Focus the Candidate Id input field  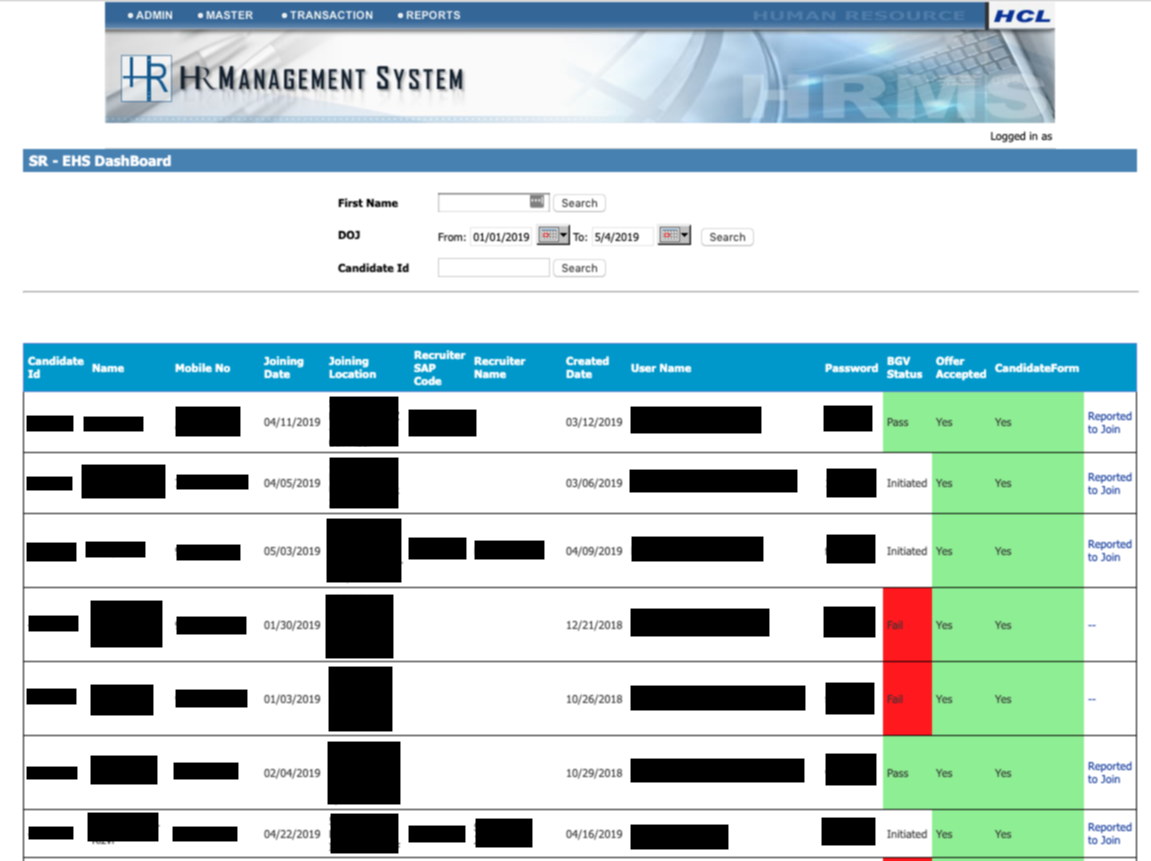(x=493, y=268)
